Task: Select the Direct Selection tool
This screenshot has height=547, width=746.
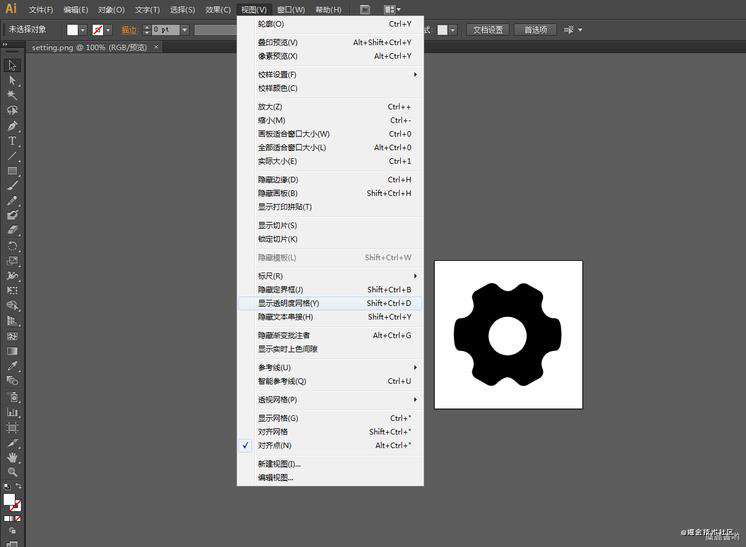Action: (12, 80)
